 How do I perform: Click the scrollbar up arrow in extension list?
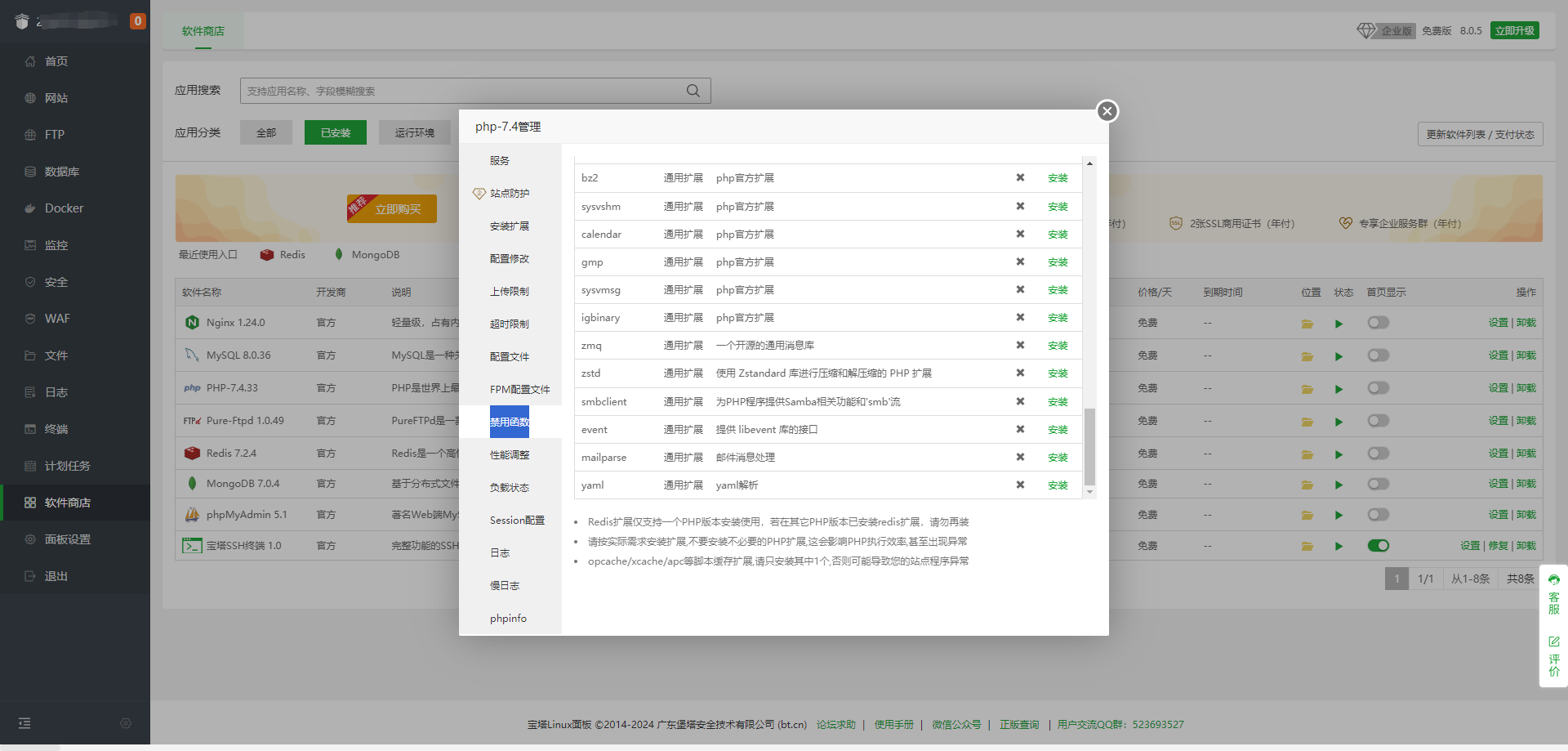(1089, 163)
